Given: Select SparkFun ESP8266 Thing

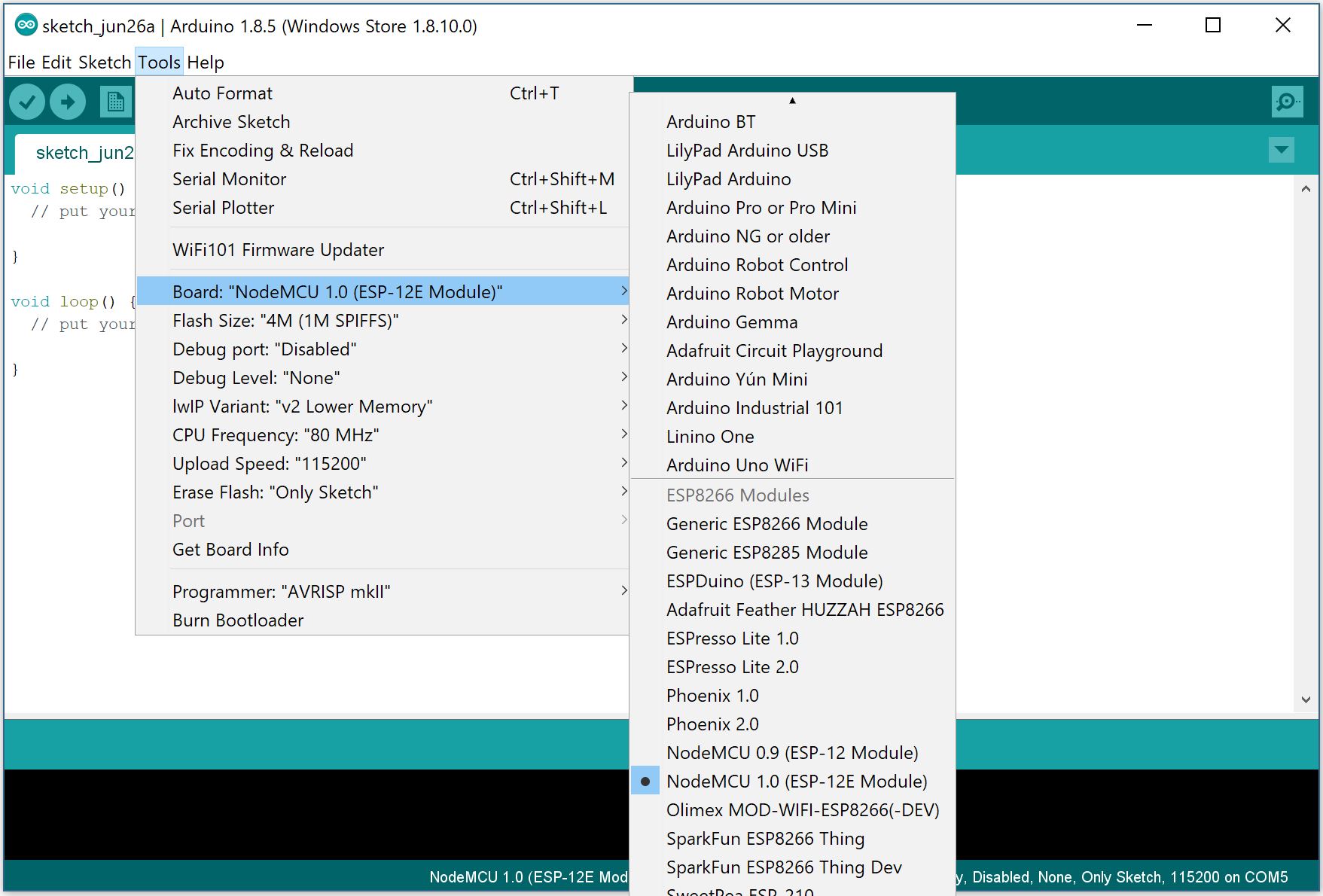Looking at the screenshot, I should point(793,838).
